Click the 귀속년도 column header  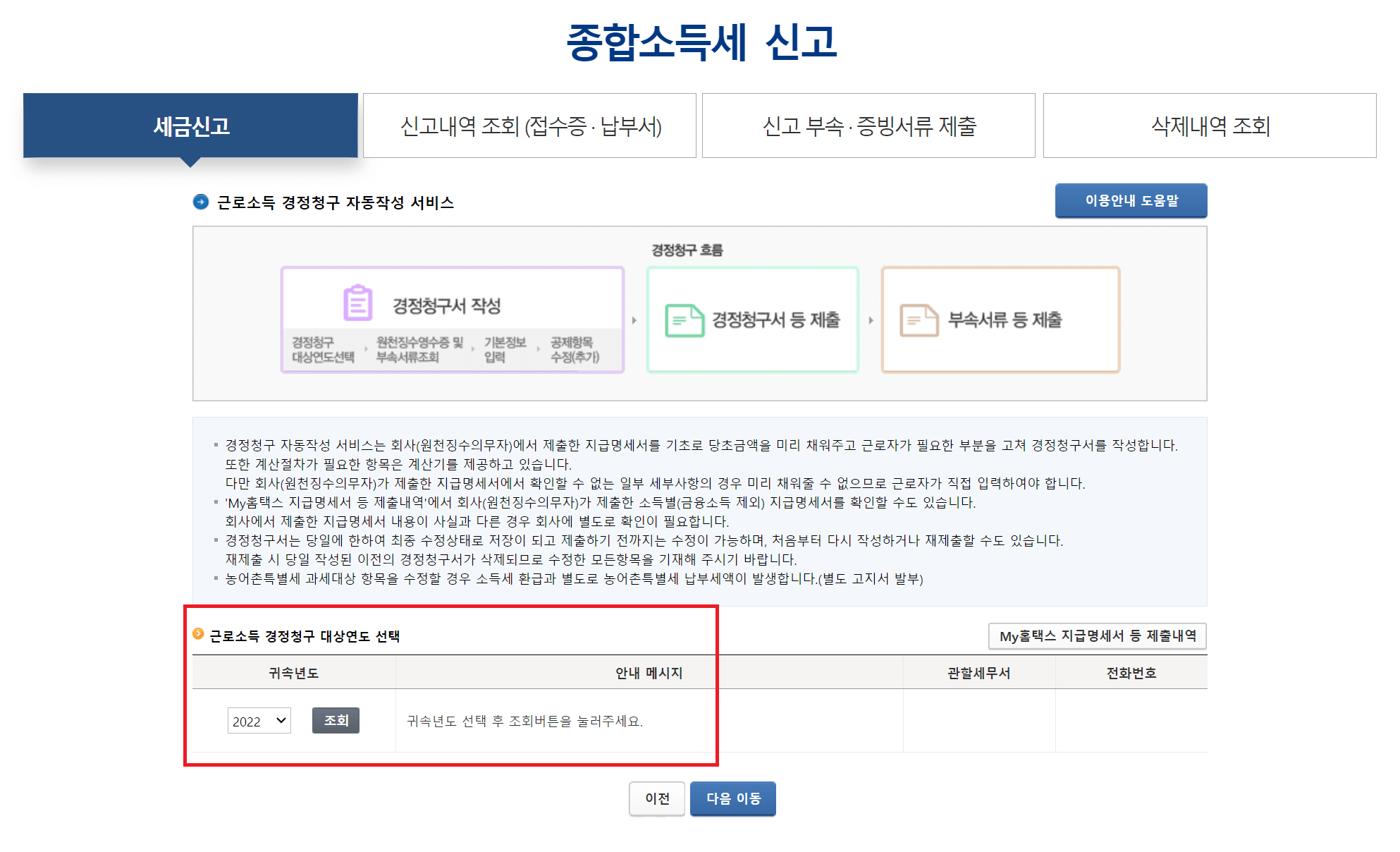tap(293, 673)
